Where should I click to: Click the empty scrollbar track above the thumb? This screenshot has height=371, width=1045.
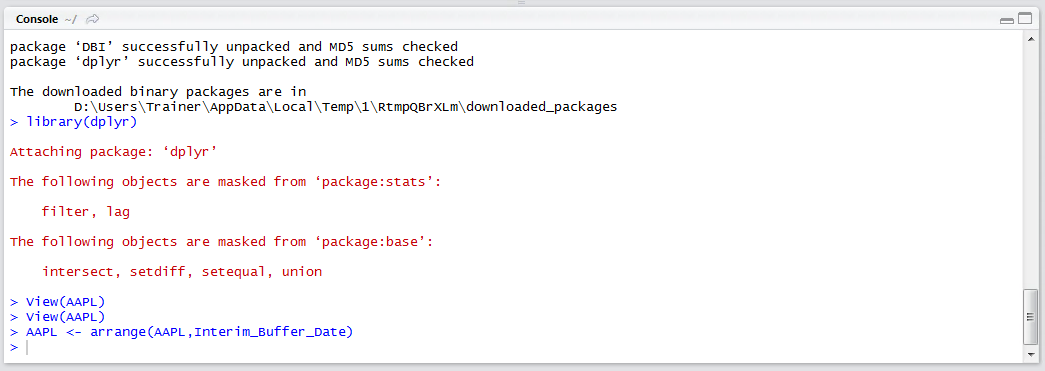click(x=1030, y=167)
